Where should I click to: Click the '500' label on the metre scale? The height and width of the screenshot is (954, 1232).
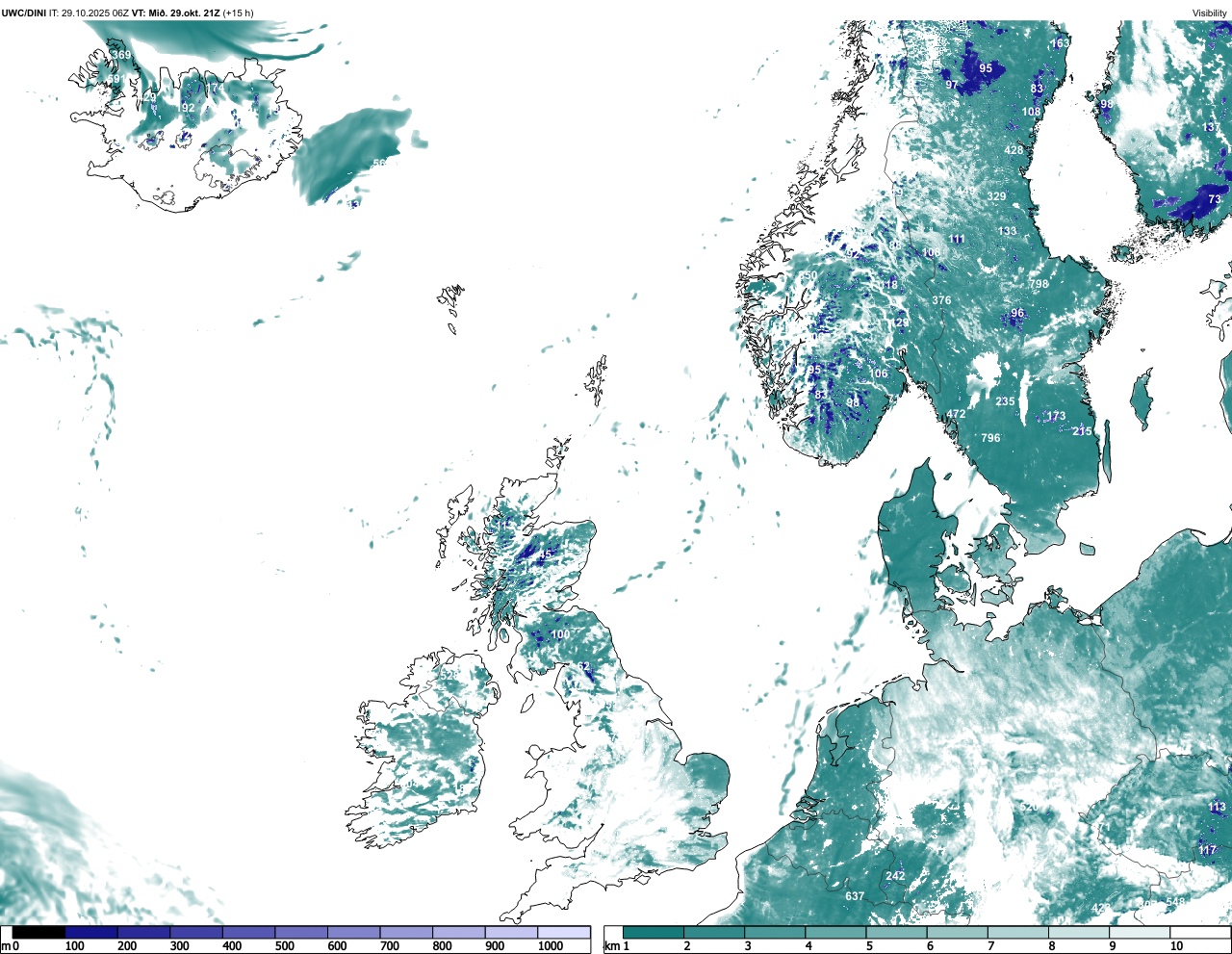coord(284,946)
